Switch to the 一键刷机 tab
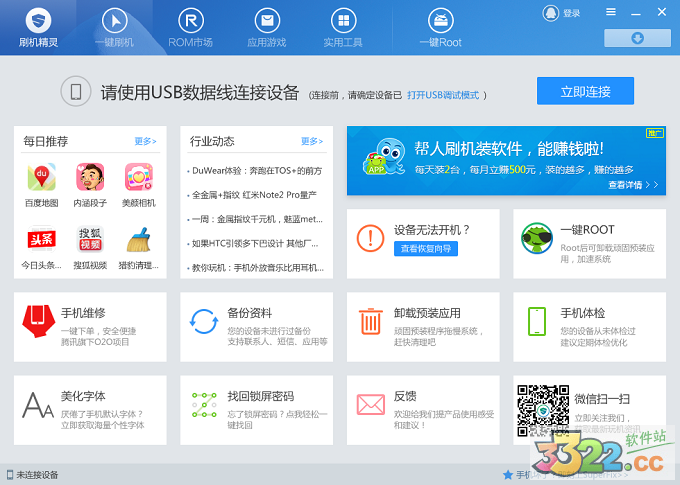The height and width of the screenshot is (485, 680). tap(114, 28)
